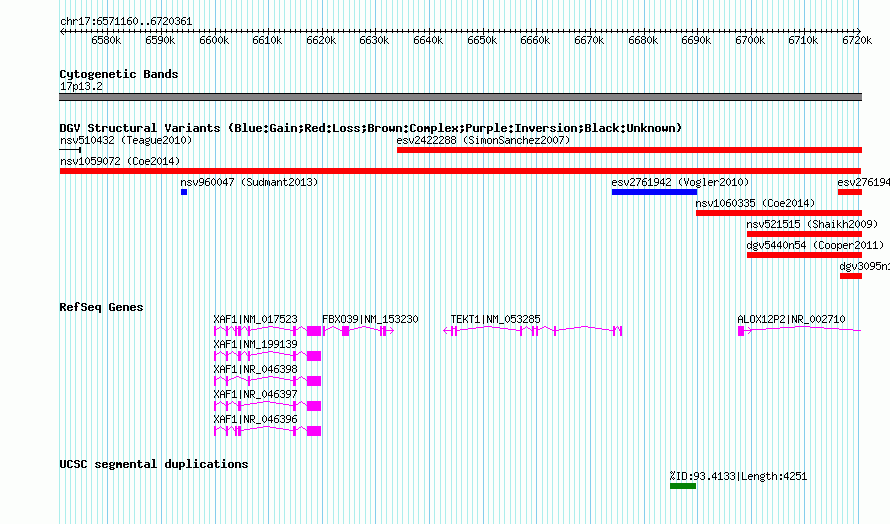Click the XAF1|NR_046396 gene model glyph
Image resolution: width=890 pixels, height=524 pixels.
[267, 431]
